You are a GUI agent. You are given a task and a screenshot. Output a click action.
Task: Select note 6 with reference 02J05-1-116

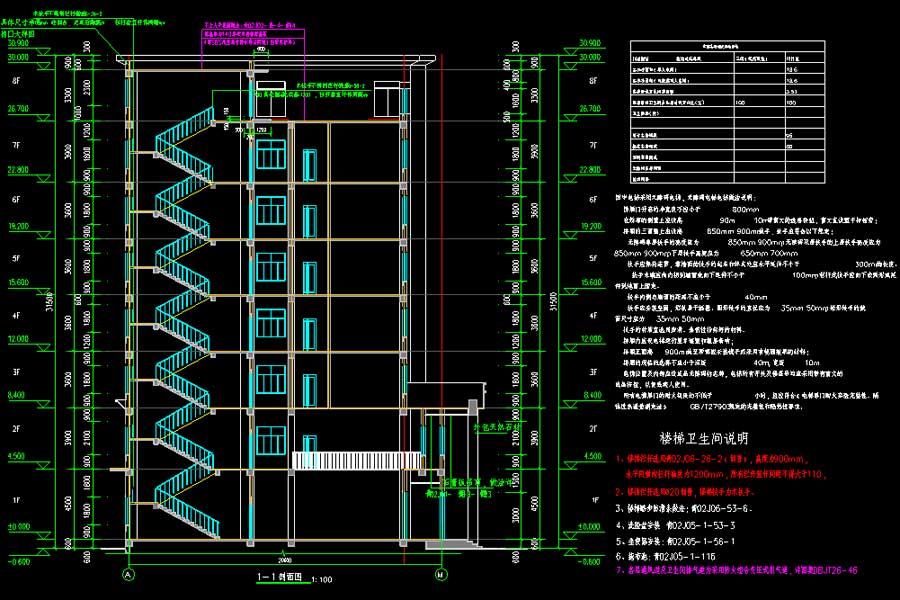pyautogui.click(x=665, y=556)
